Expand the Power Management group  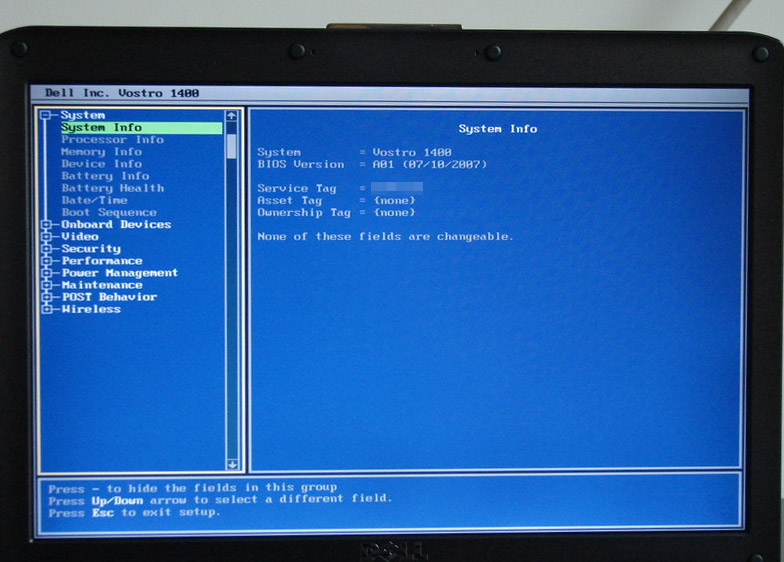pos(46,273)
